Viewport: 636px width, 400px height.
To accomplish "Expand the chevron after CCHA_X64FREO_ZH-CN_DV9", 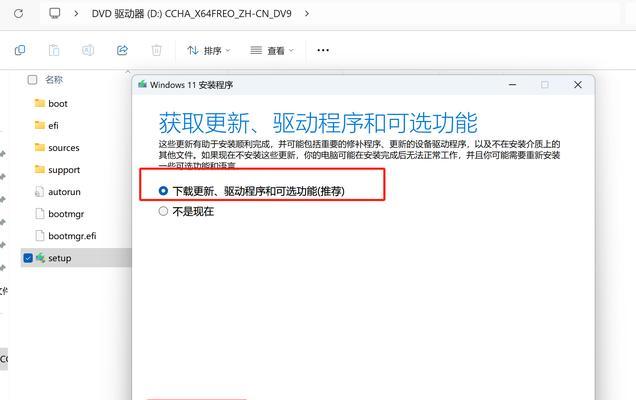I will click(x=307, y=13).
